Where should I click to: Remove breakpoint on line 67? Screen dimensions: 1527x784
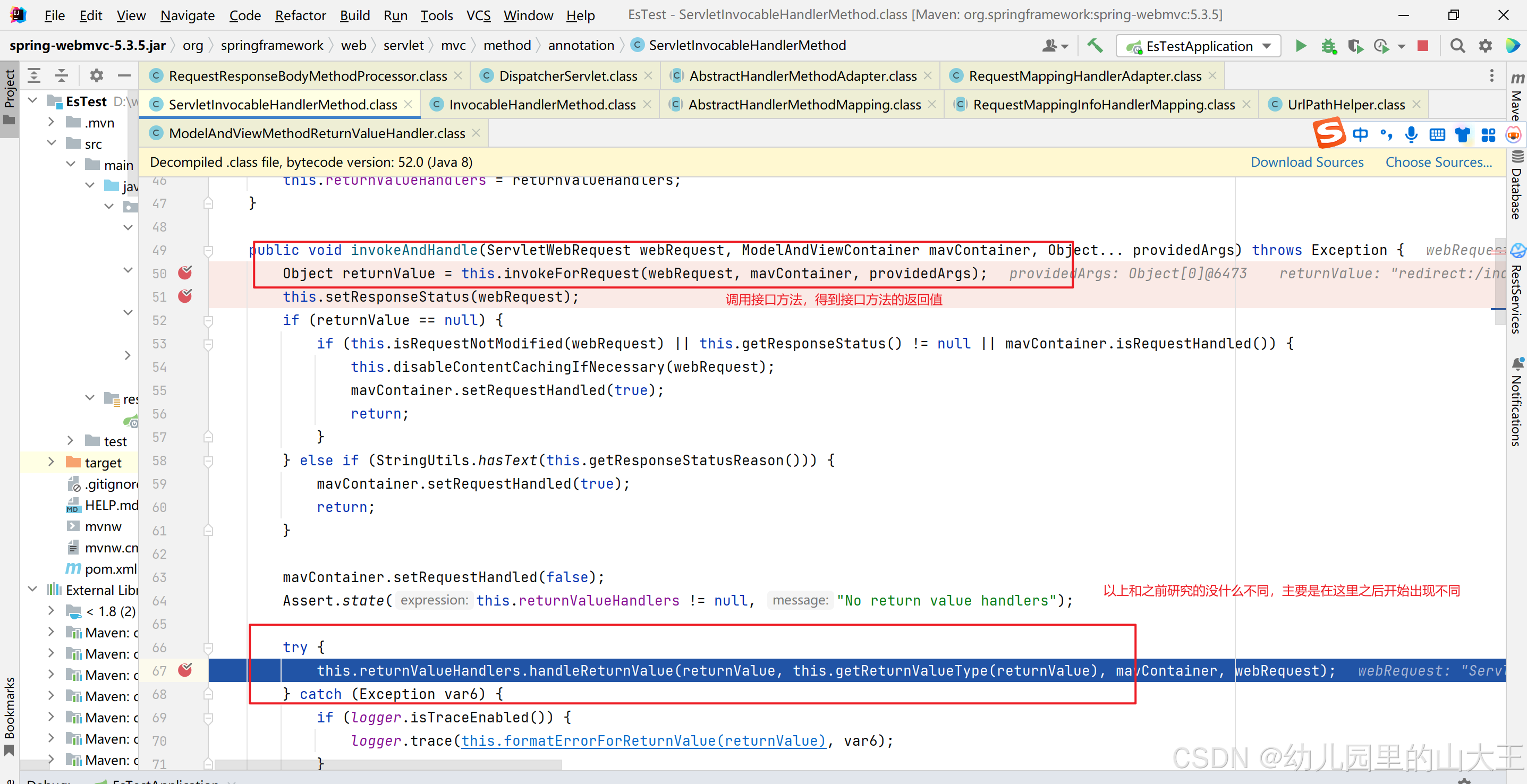click(x=185, y=670)
